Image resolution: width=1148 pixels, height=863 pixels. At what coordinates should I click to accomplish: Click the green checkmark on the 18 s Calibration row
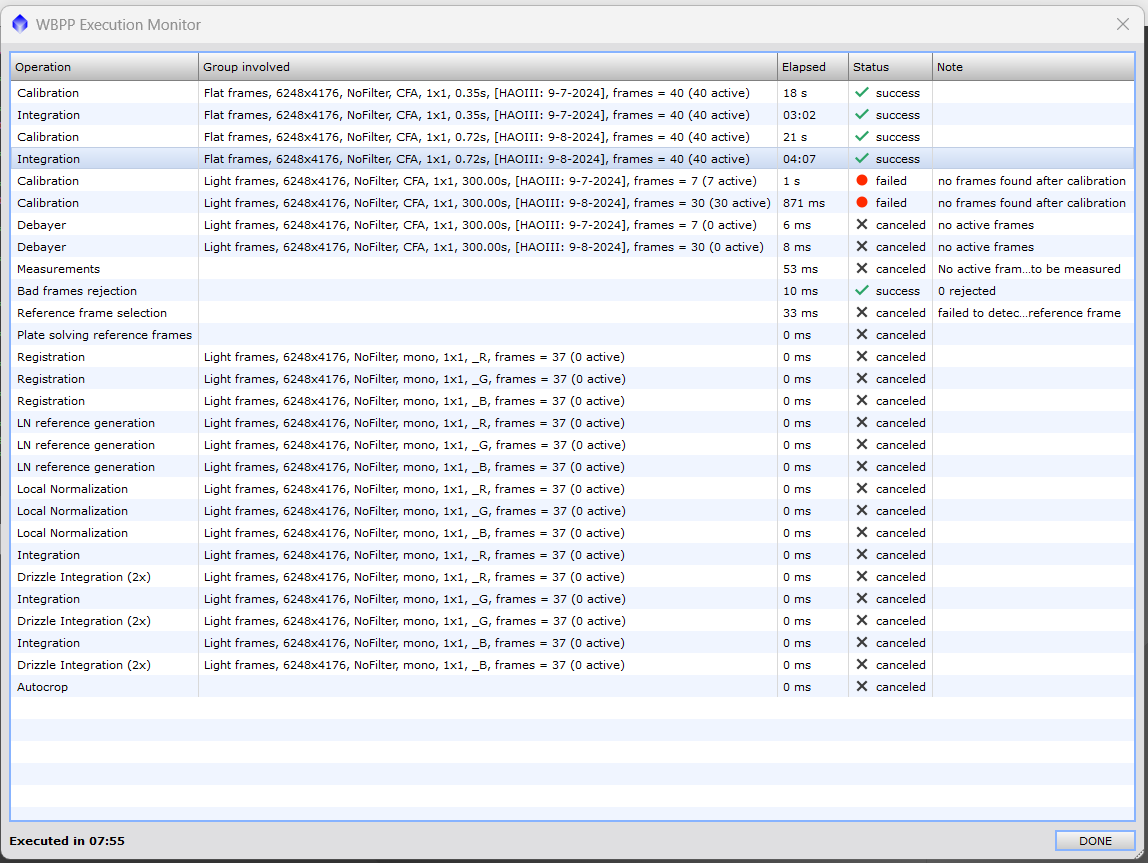click(862, 92)
